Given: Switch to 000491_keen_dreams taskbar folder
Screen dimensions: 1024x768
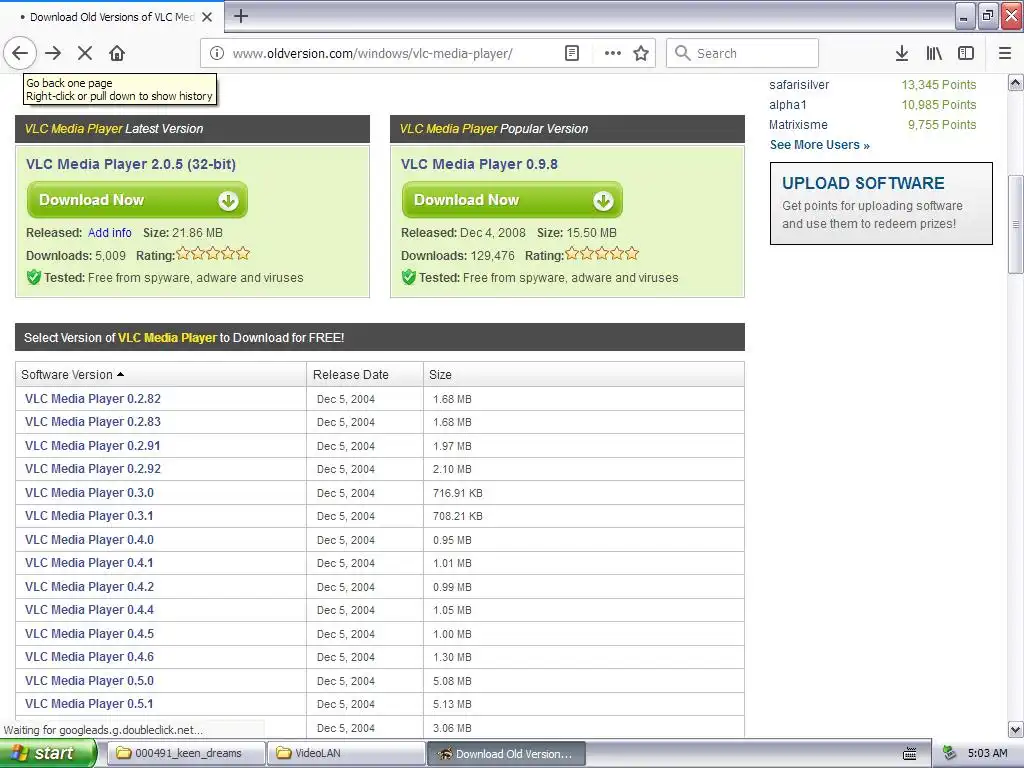Looking at the screenshot, I should click(185, 754).
